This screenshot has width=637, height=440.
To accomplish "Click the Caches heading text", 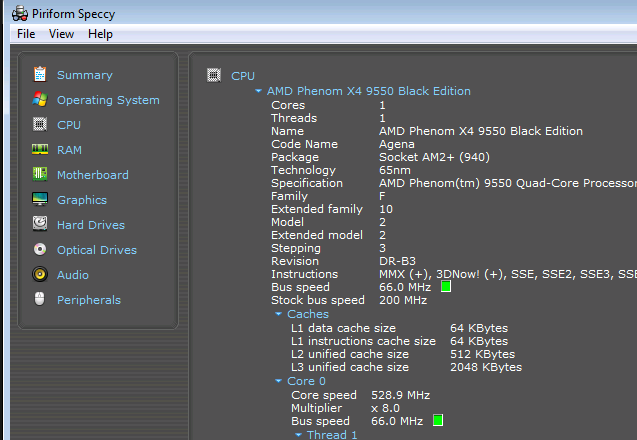I will coord(308,314).
